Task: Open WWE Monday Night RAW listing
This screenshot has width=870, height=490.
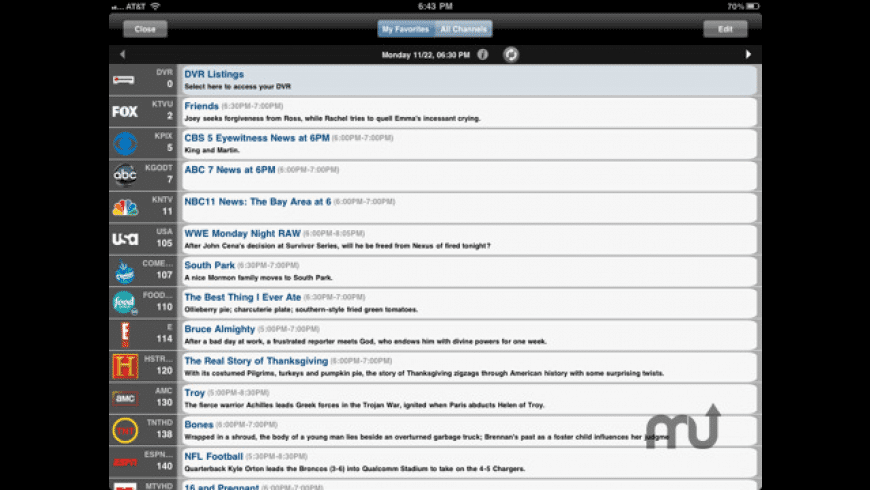Action: 470,239
